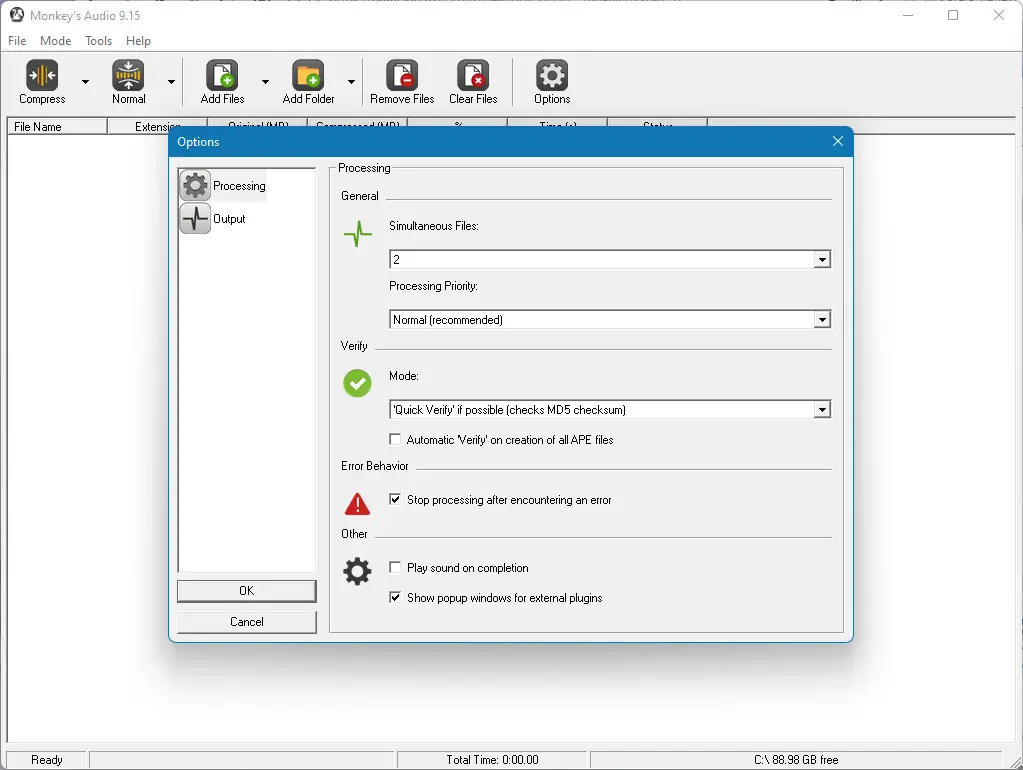The height and width of the screenshot is (770, 1023).
Task: Click the green pulse General icon
Action: (358, 234)
